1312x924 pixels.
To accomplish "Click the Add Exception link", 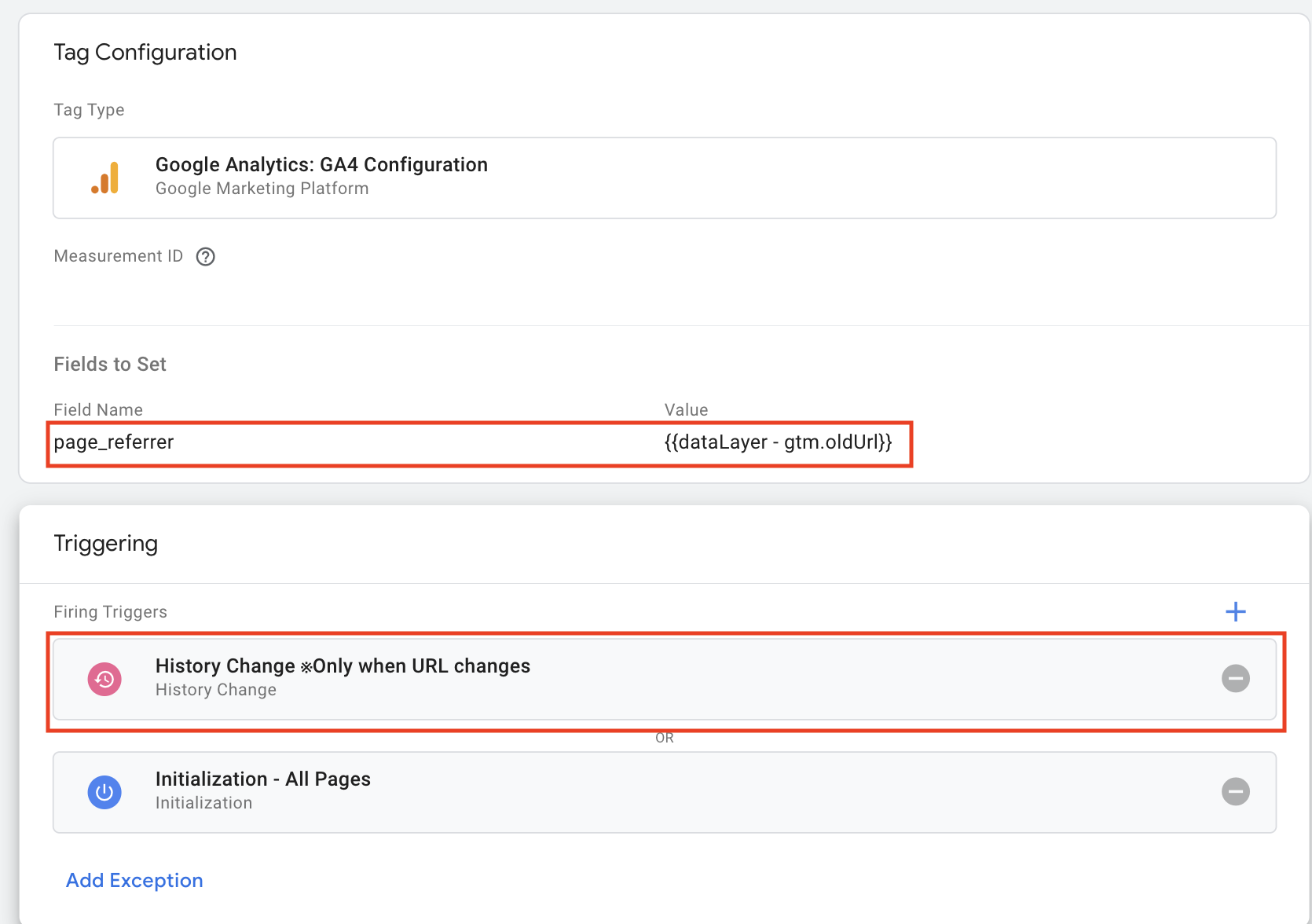I will point(134,880).
